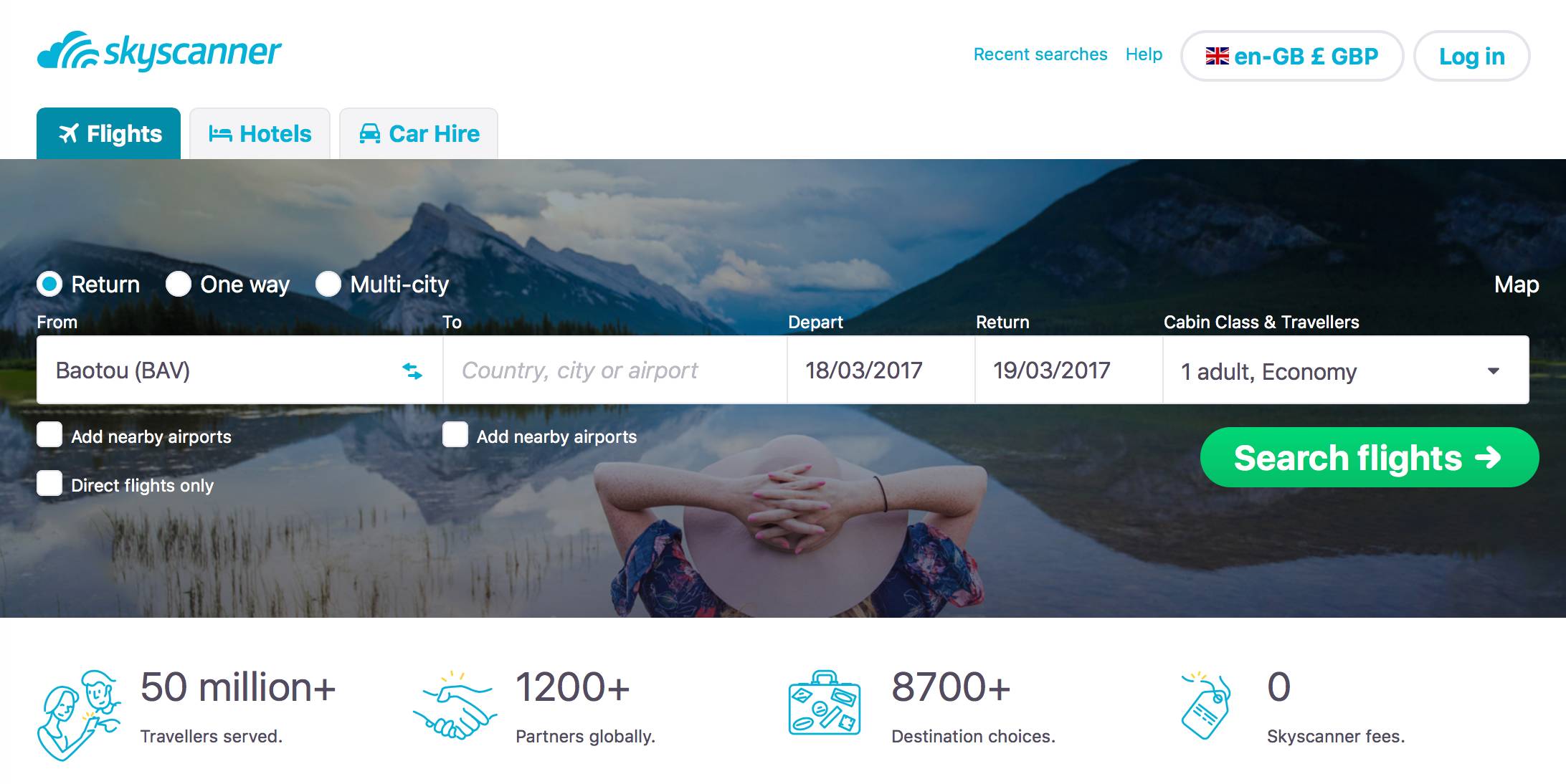Click the UK flag icon
This screenshot has width=1566, height=784.
pos(1217,56)
